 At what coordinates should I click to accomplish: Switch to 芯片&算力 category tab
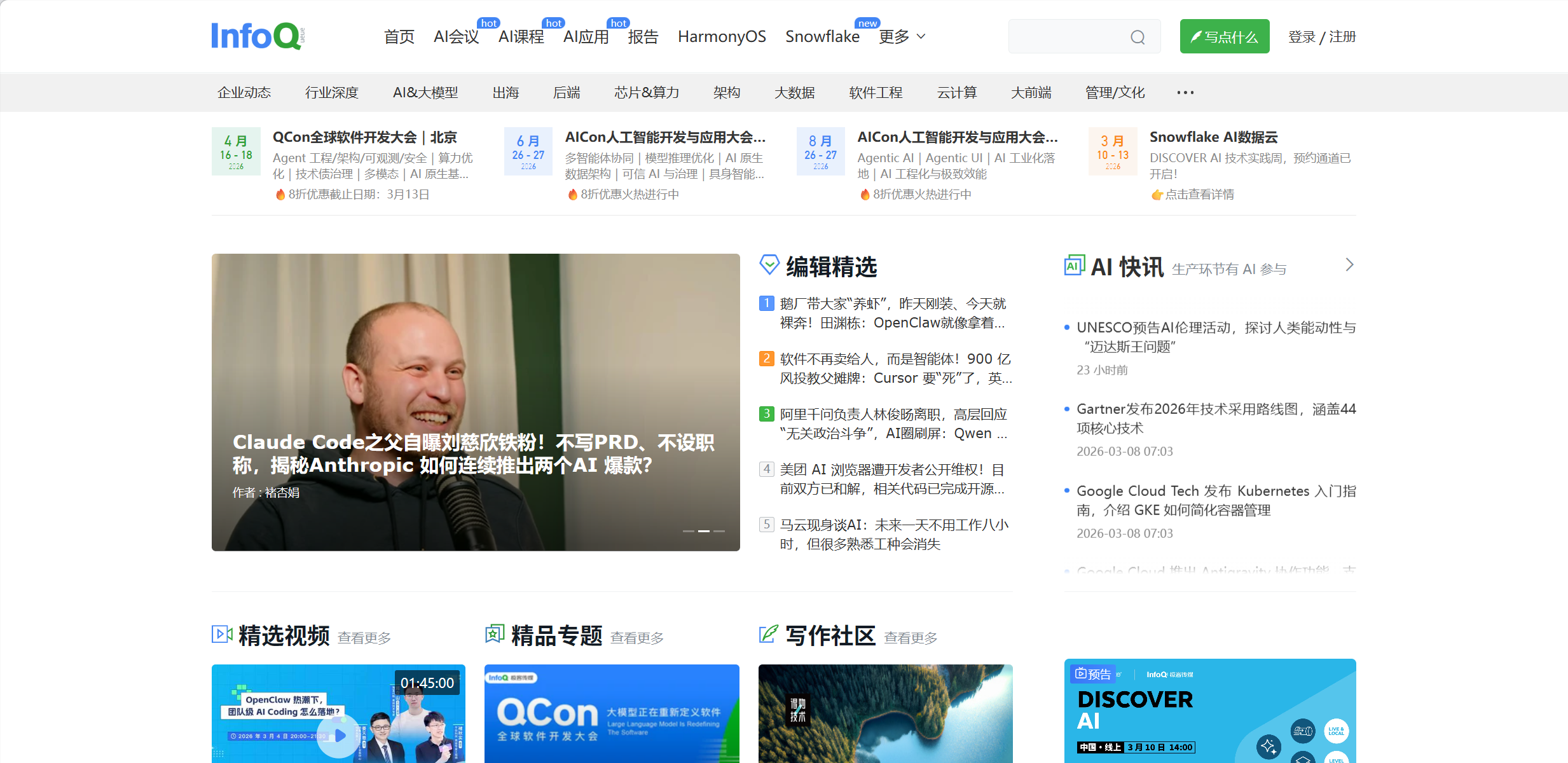coord(646,93)
